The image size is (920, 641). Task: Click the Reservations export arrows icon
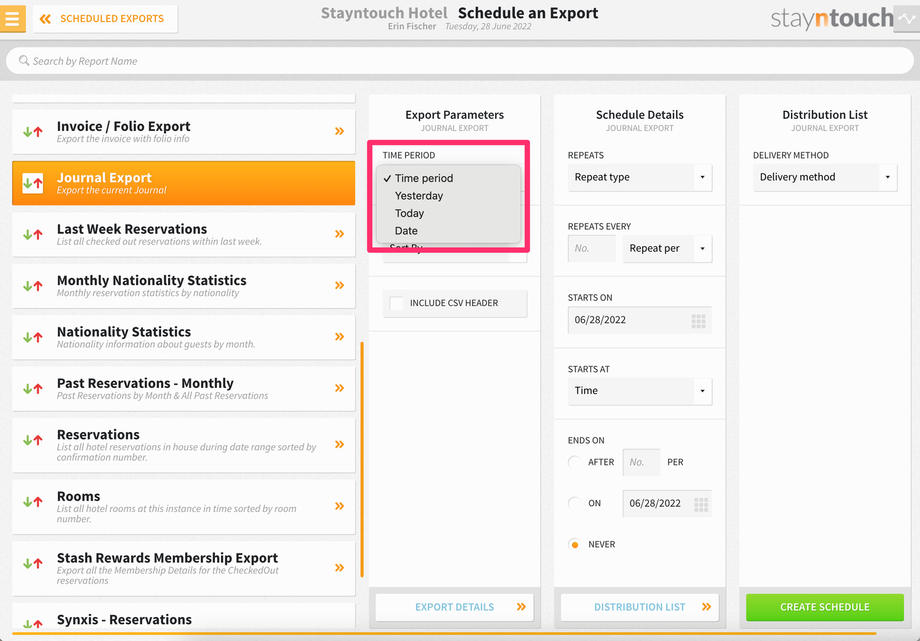pyautogui.click(x=32, y=440)
